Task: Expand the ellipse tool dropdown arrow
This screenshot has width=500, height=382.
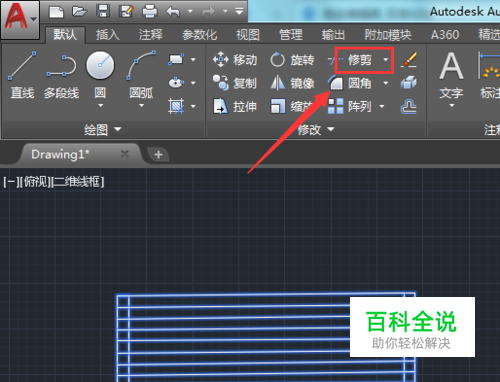Action: (x=193, y=83)
